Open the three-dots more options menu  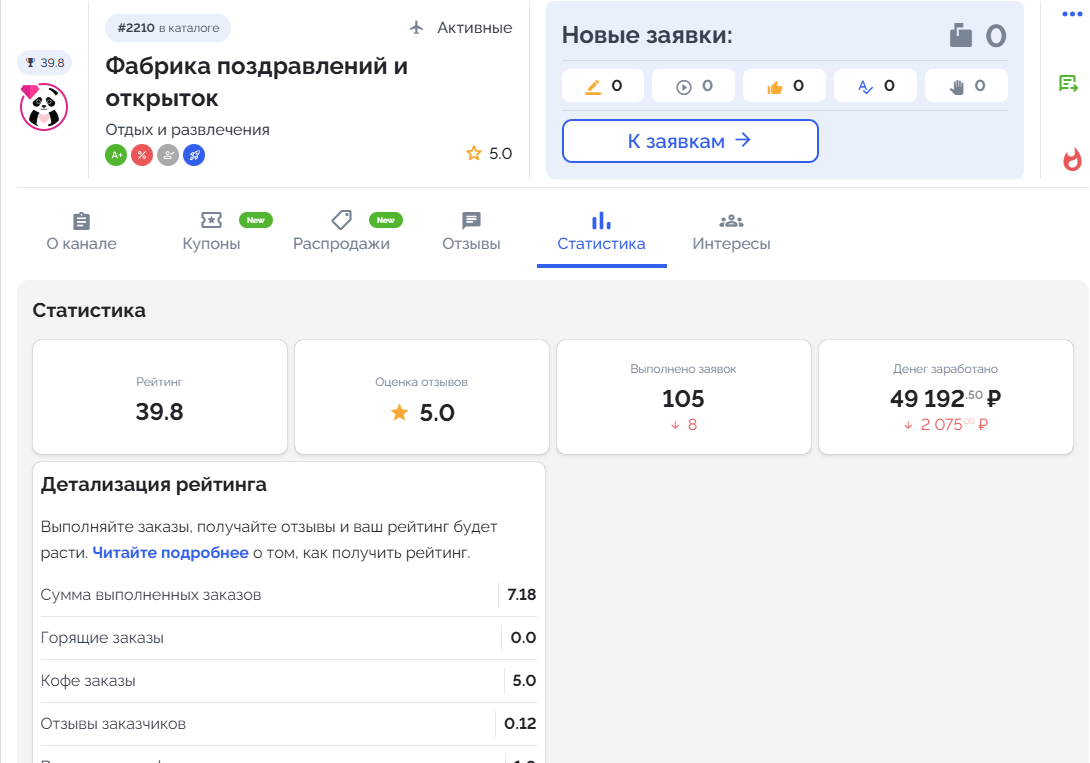tap(1072, 14)
